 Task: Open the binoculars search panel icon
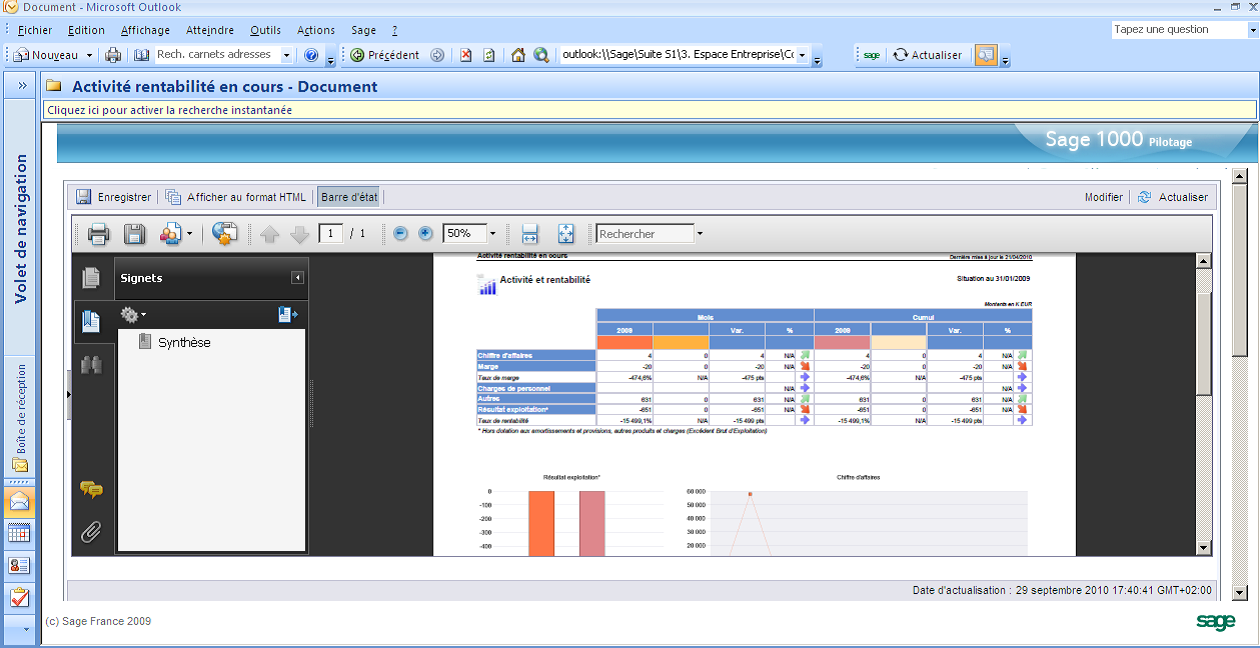[92, 365]
